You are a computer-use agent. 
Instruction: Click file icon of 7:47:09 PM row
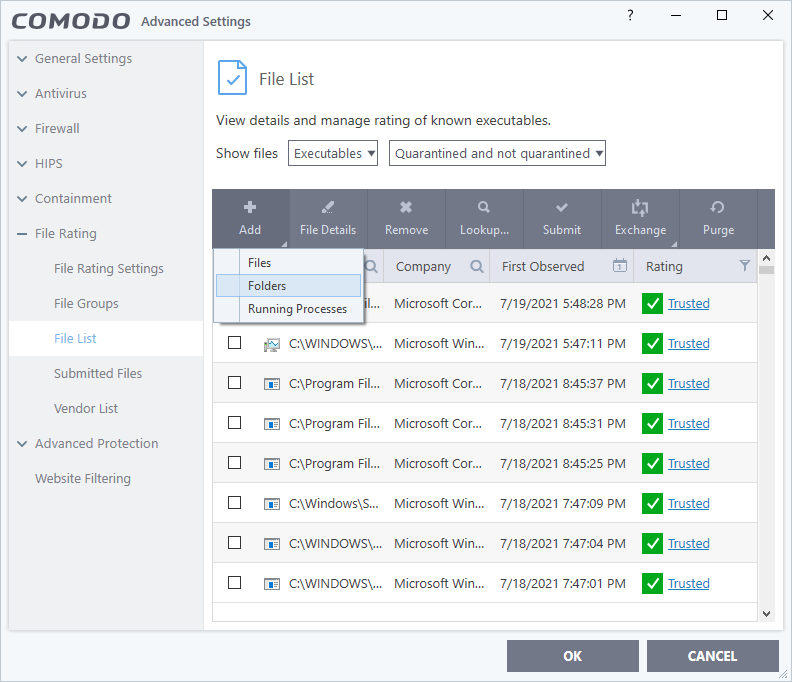pos(272,504)
